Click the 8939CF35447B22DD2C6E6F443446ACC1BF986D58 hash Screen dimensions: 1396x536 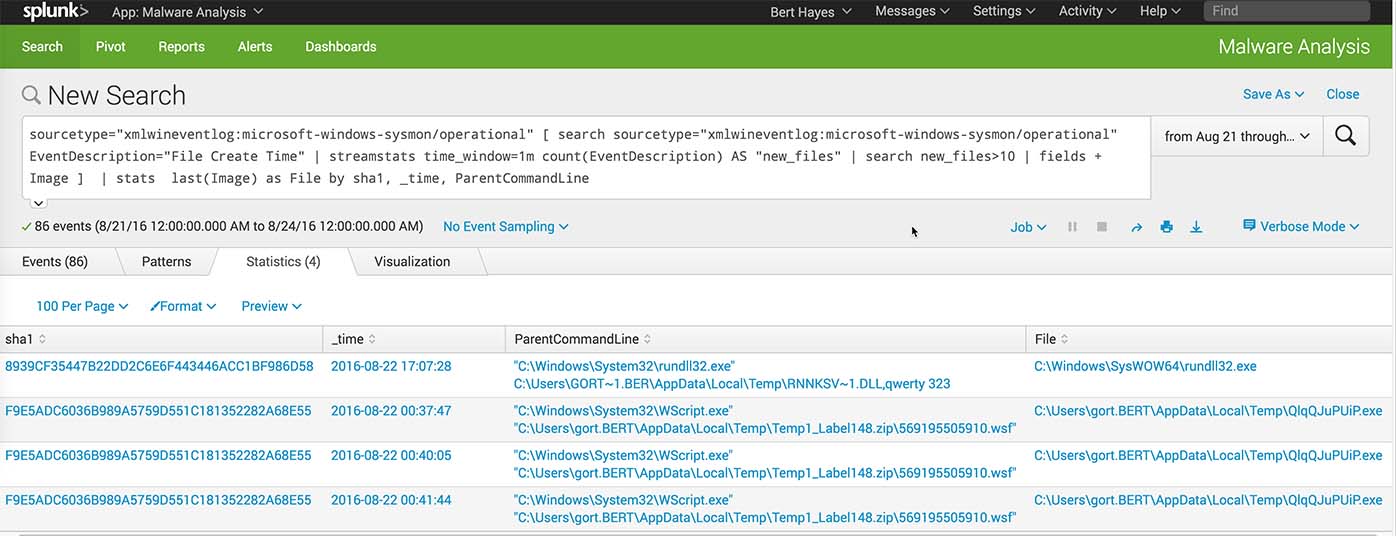pos(159,366)
